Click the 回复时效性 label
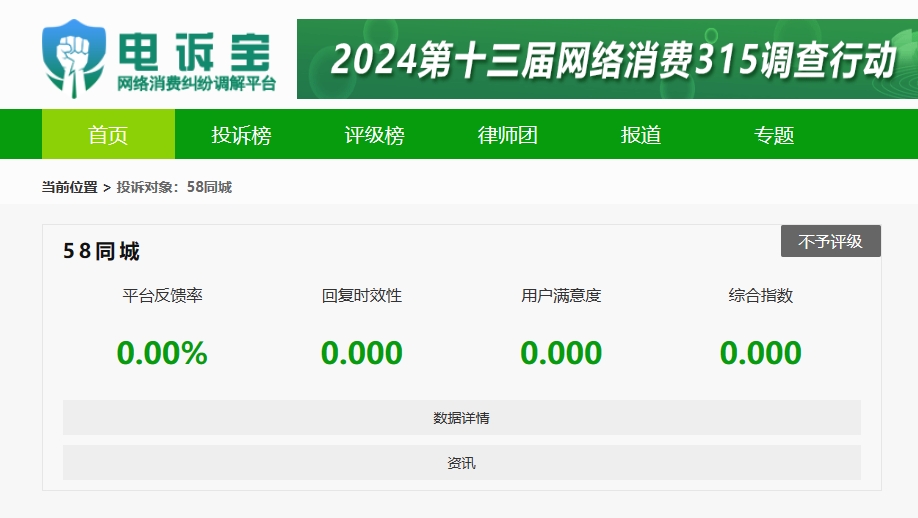The height and width of the screenshot is (518, 918). (362, 296)
